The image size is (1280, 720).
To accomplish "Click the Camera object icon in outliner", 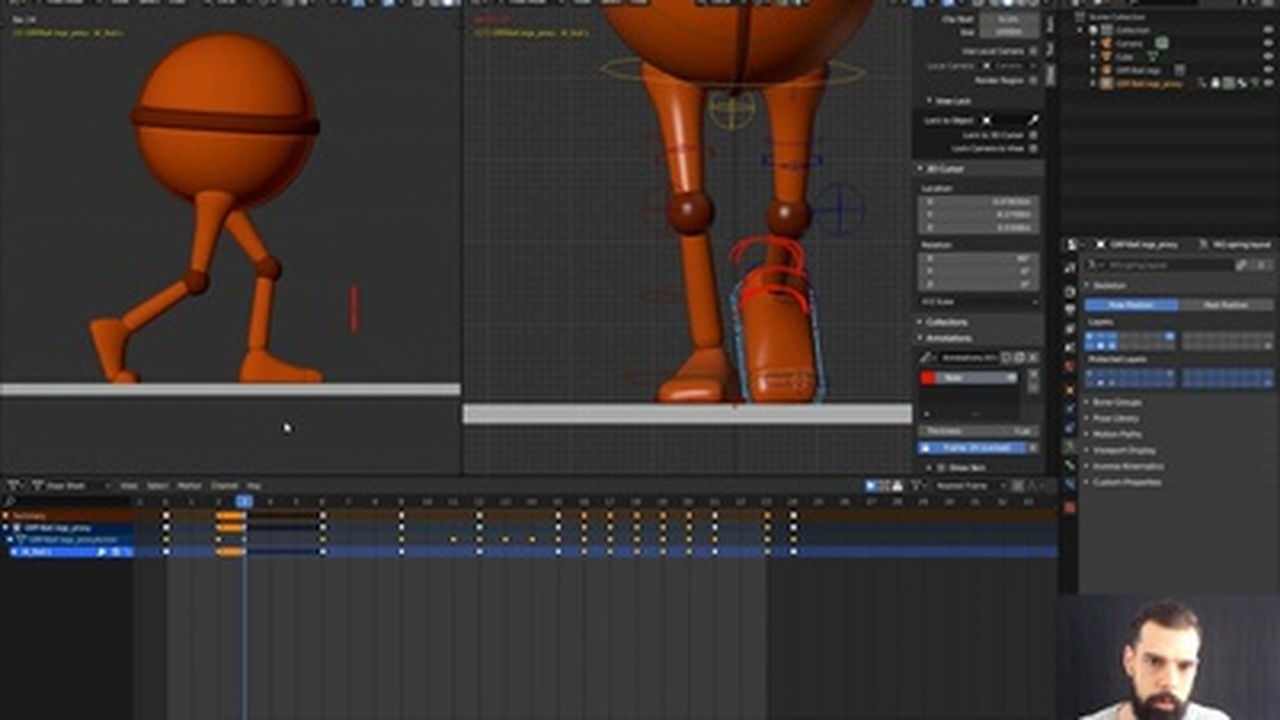I will (x=1107, y=44).
